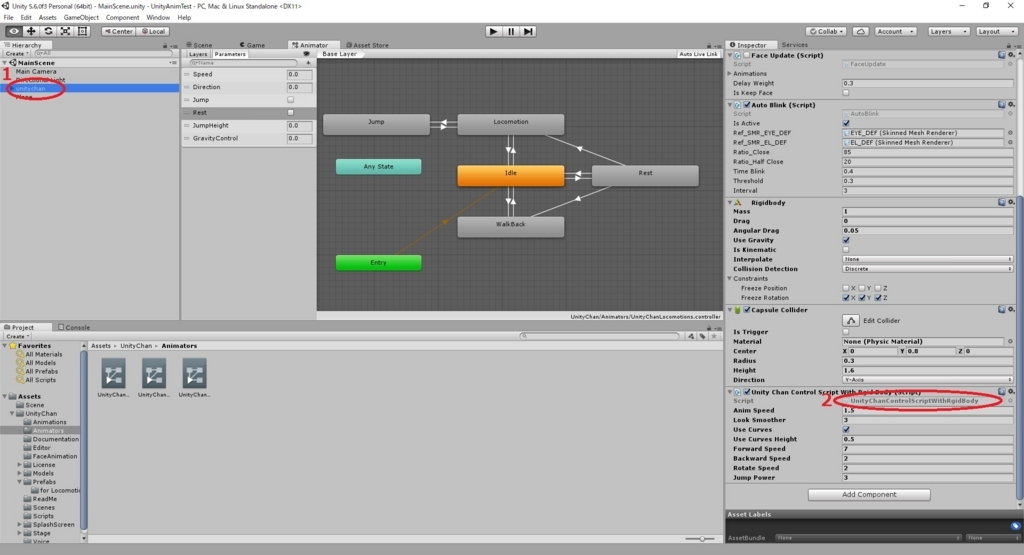The width and height of the screenshot is (1024, 555).
Task: Toggle Is Keep Face checkbox
Action: tap(846, 93)
